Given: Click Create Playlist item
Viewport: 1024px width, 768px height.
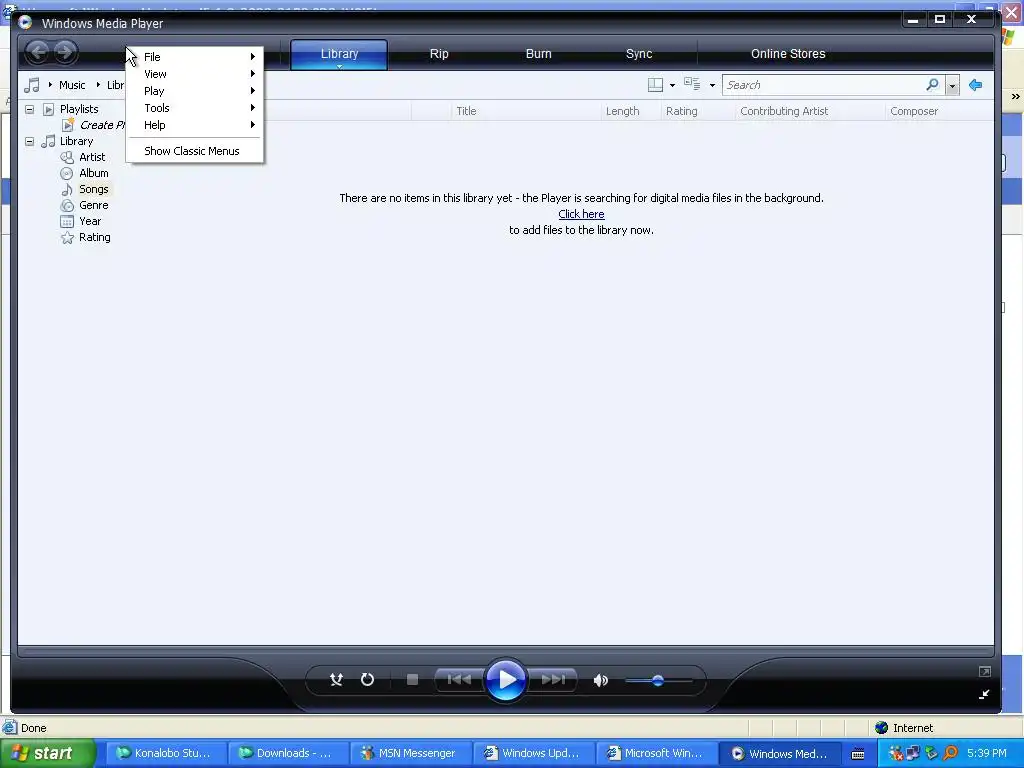Looking at the screenshot, I should [102, 125].
